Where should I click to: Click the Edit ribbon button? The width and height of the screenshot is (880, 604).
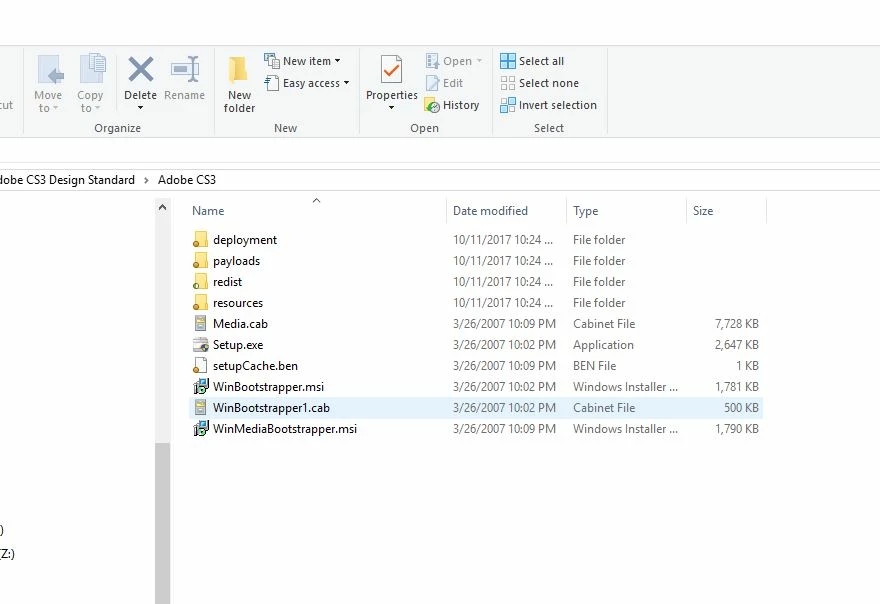point(444,83)
